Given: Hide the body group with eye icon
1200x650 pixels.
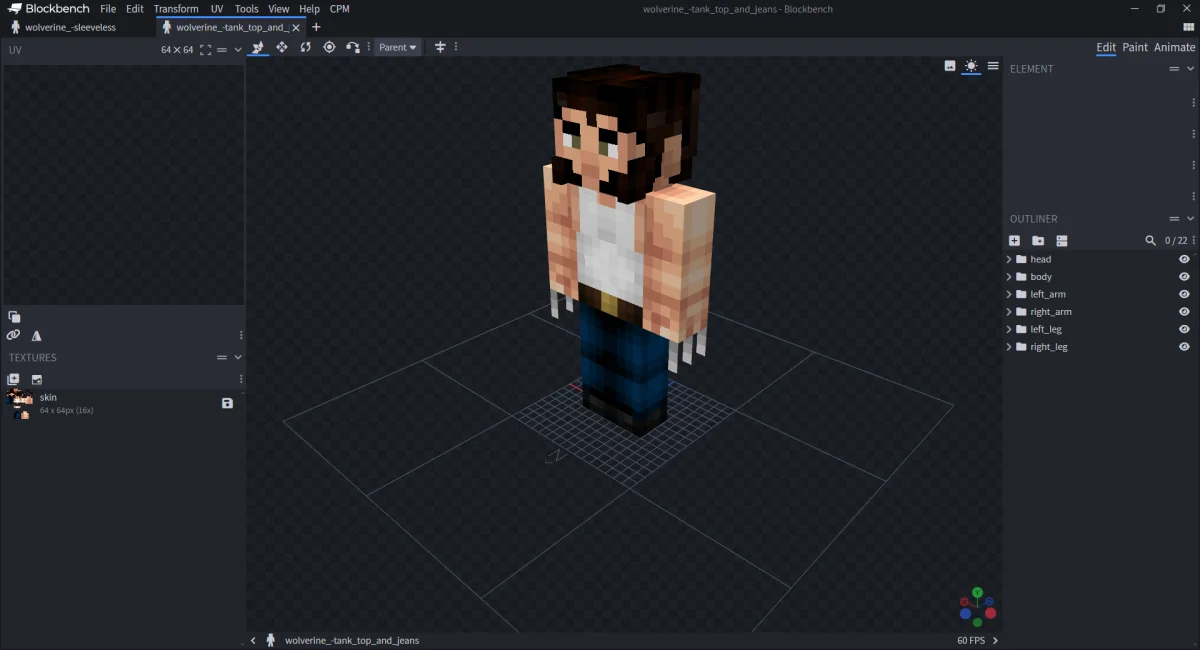Looking at the screenshot, I should [1184, 277].
